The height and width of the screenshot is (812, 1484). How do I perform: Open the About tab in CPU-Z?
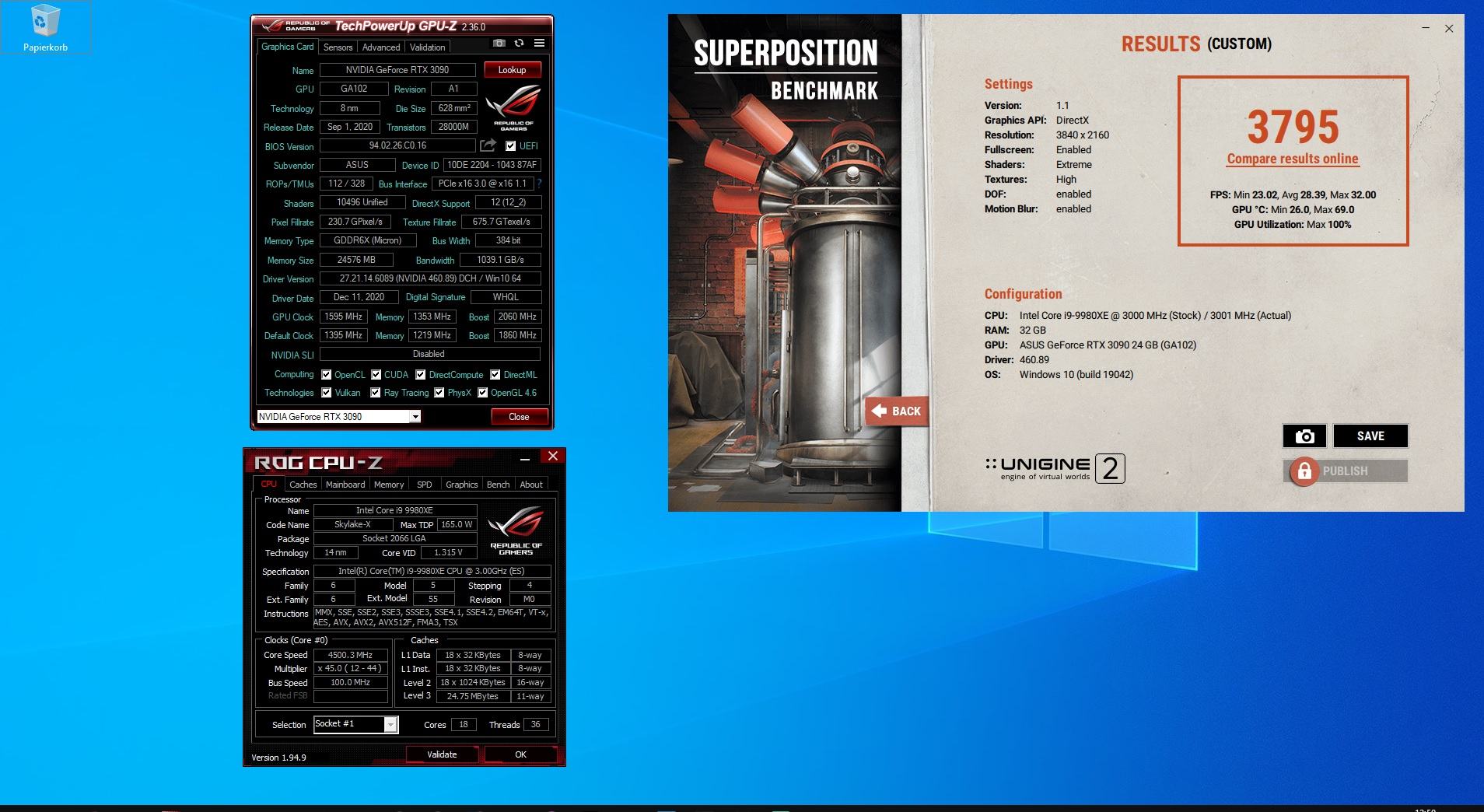point(531,485)
